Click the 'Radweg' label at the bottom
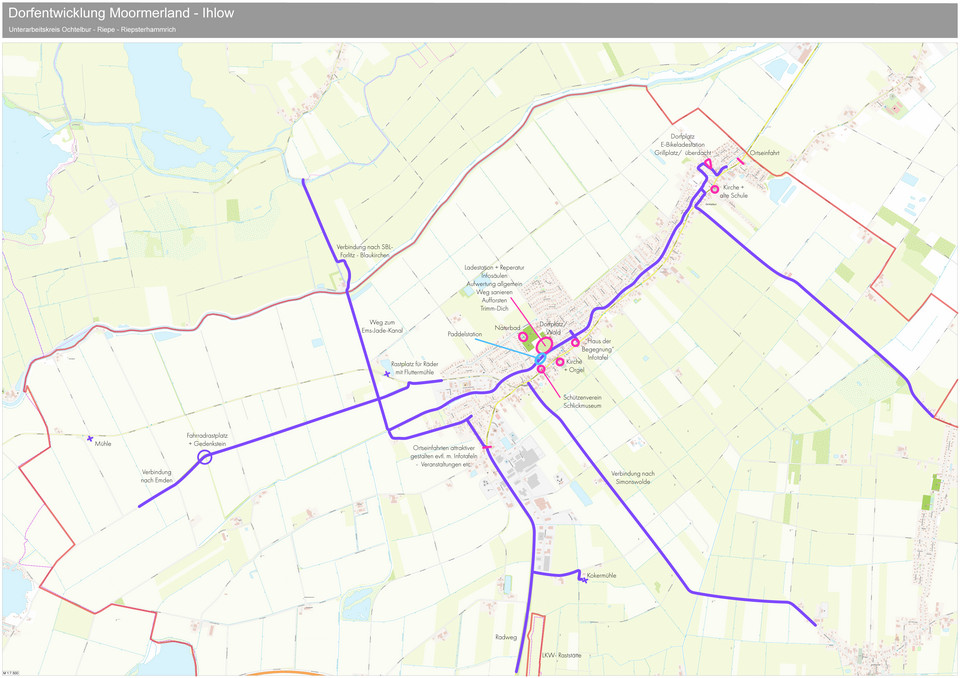 [506, 637]
